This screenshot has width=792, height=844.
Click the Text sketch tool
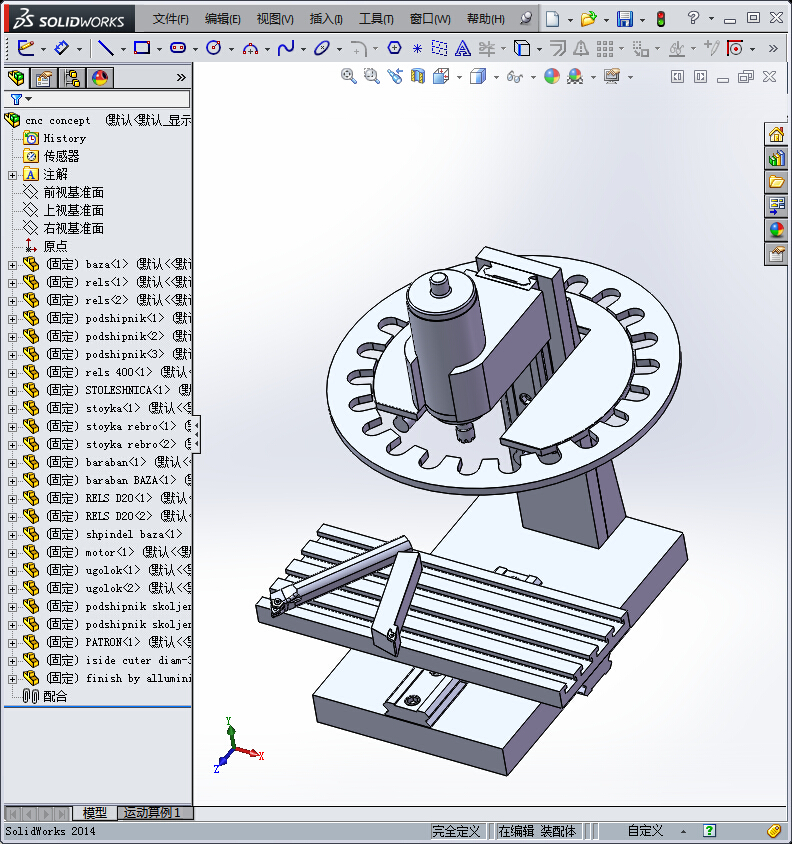462,49
